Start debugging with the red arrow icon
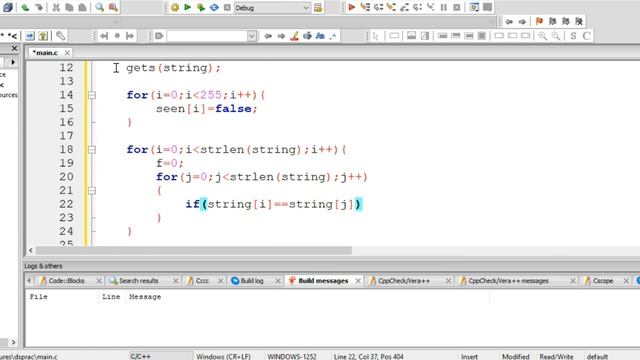640x360 pixels. (351, 7)
